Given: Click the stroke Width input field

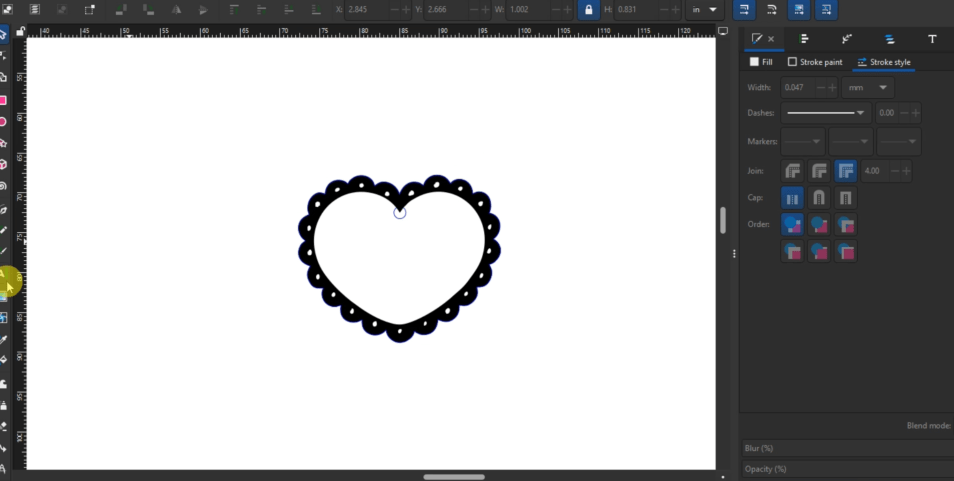Looking at the screenshot, I should pos(797,88).
